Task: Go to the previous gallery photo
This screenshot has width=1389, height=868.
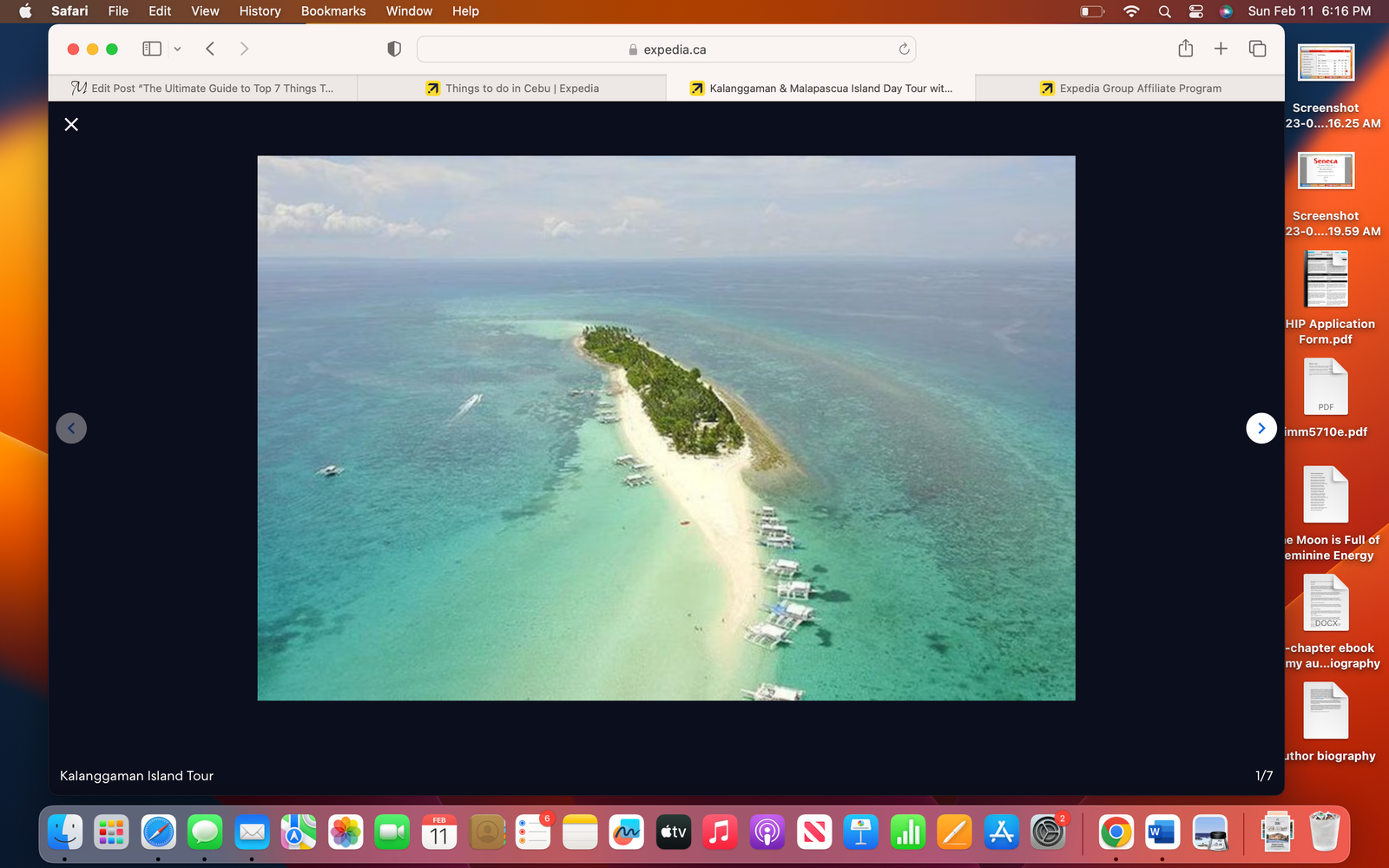Action: coord(71,428)
